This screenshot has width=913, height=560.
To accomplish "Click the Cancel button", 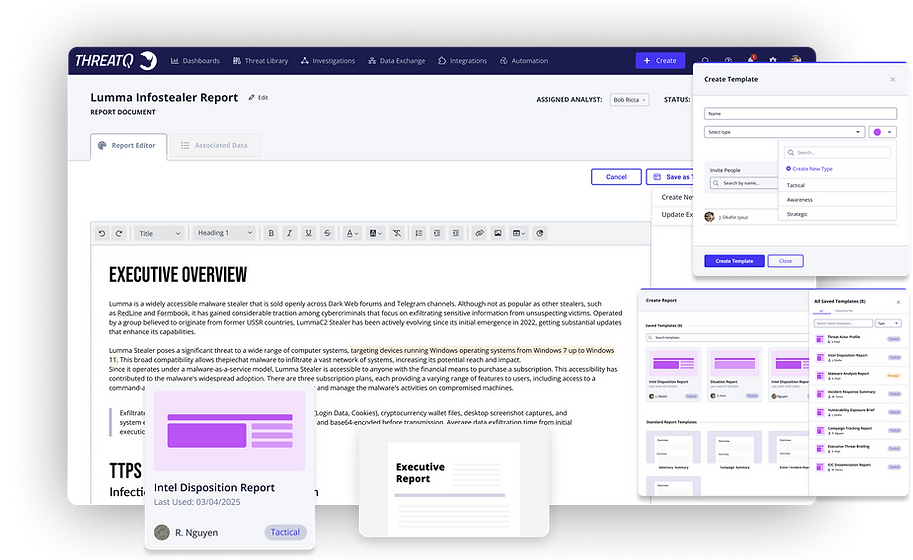I will 616,177.
